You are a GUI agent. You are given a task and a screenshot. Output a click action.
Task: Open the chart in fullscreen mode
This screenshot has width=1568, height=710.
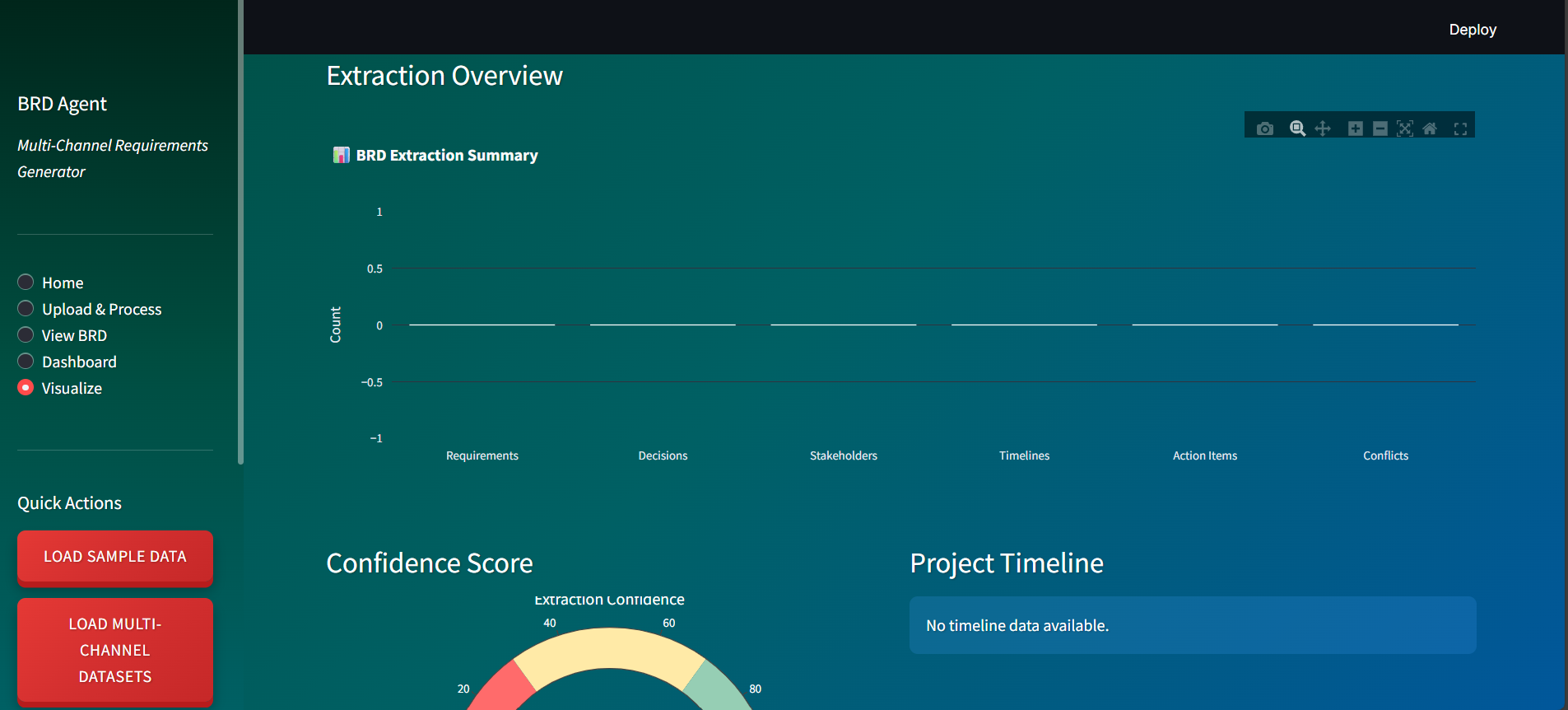point(1460,128)
